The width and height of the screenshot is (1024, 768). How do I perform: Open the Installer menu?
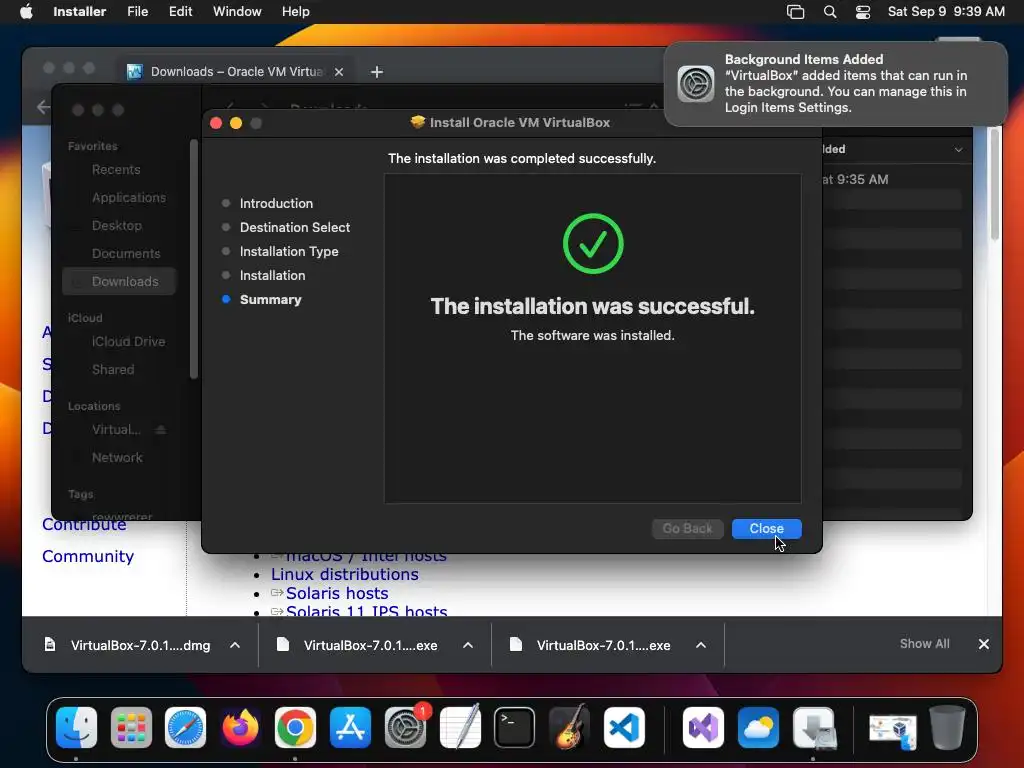[x=79, y=12]
